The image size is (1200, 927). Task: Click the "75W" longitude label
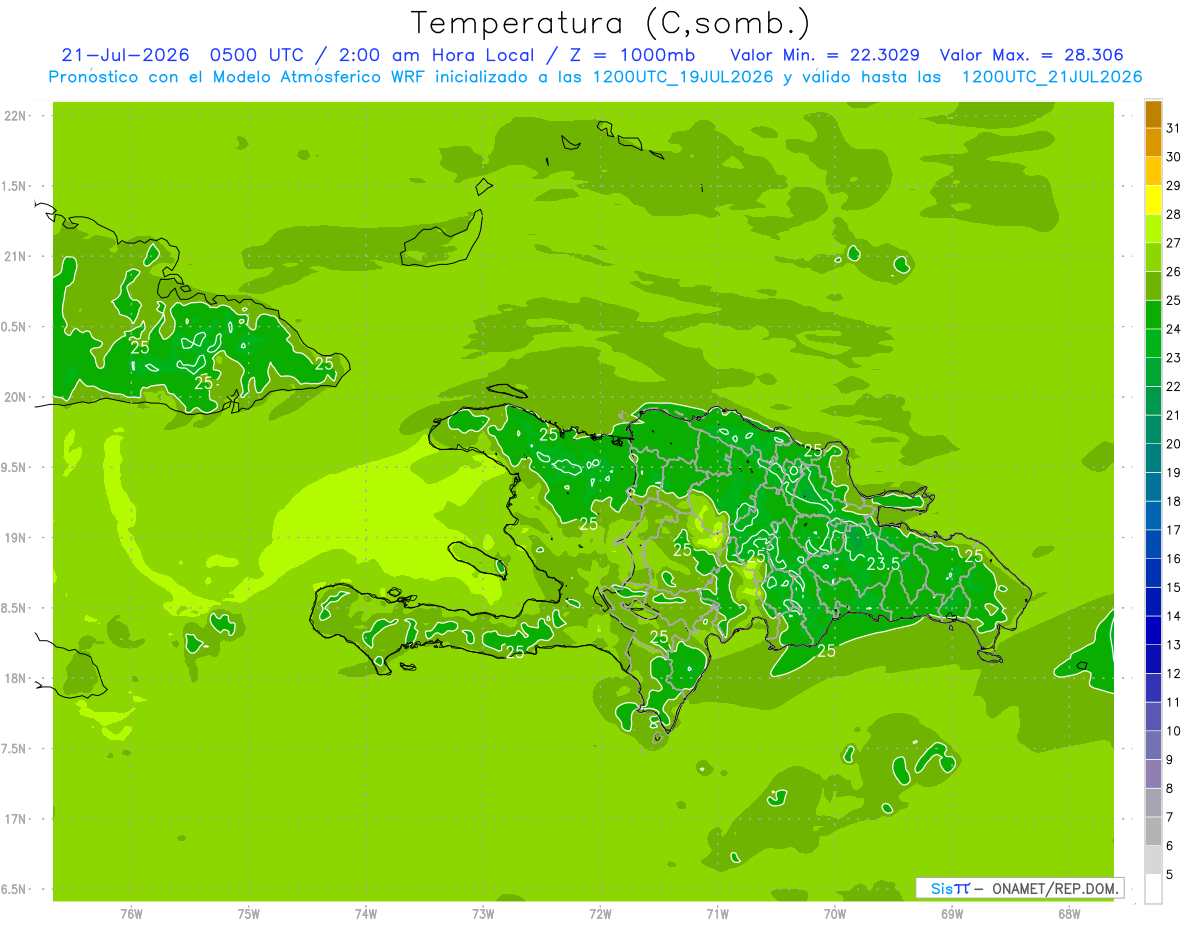(249, 913)
